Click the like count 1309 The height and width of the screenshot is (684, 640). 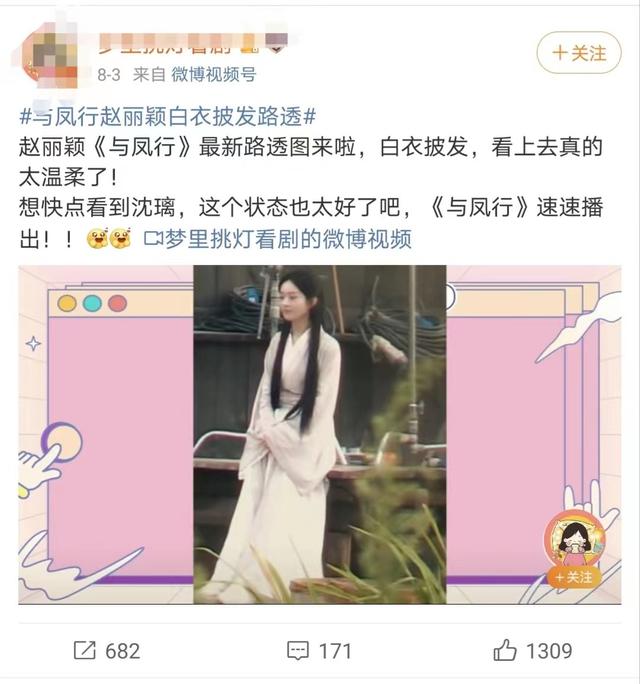[x=549, y=651]
